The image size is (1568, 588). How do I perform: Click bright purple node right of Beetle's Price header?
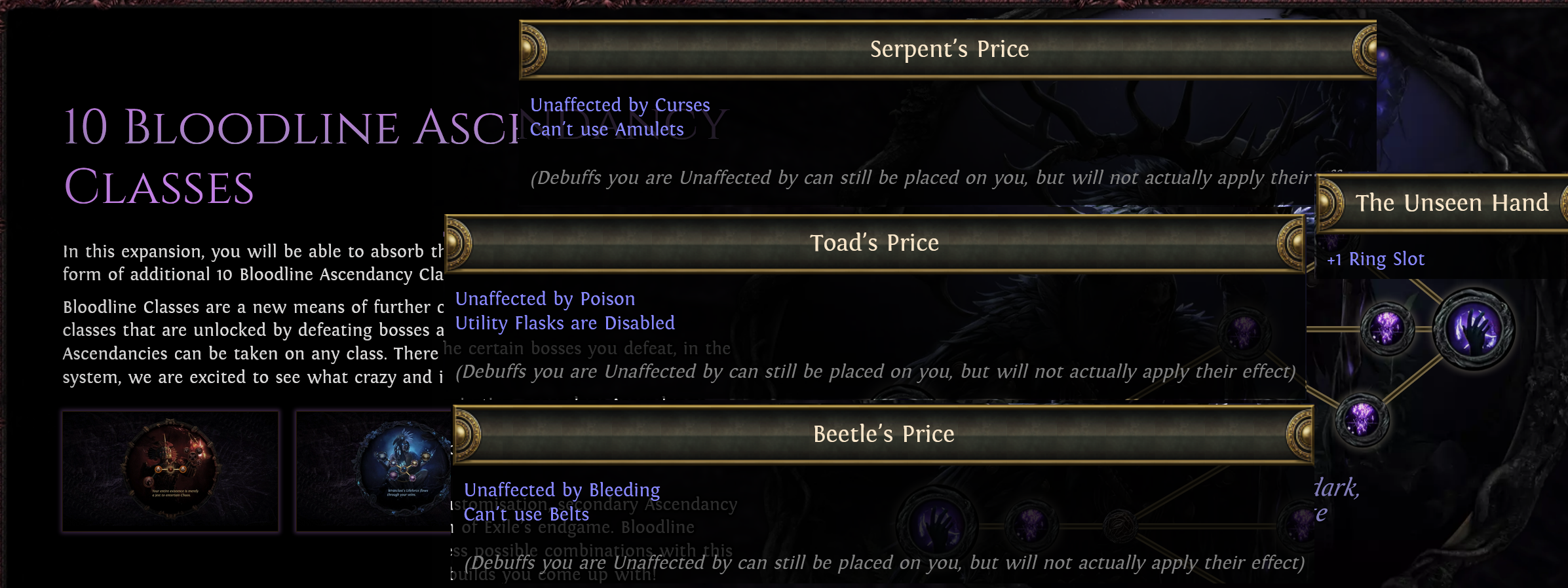pos(1362,419)
